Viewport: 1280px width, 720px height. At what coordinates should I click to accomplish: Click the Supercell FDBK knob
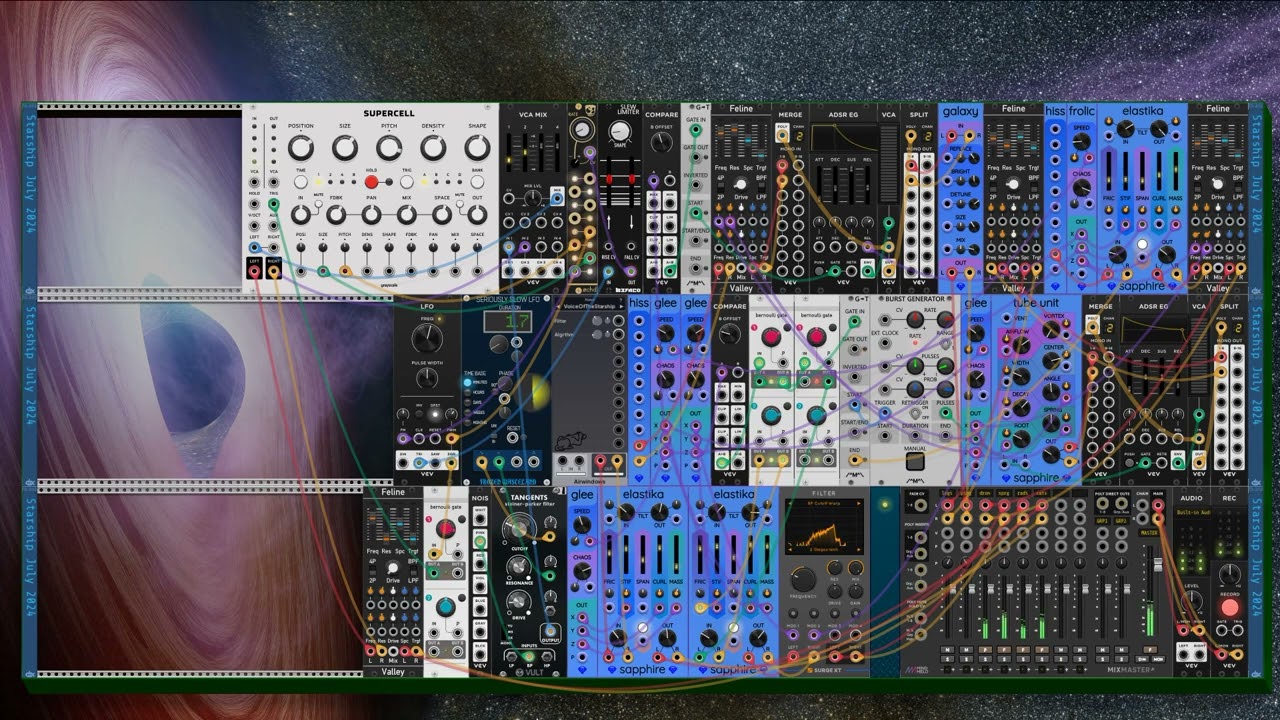click(336, 214)
